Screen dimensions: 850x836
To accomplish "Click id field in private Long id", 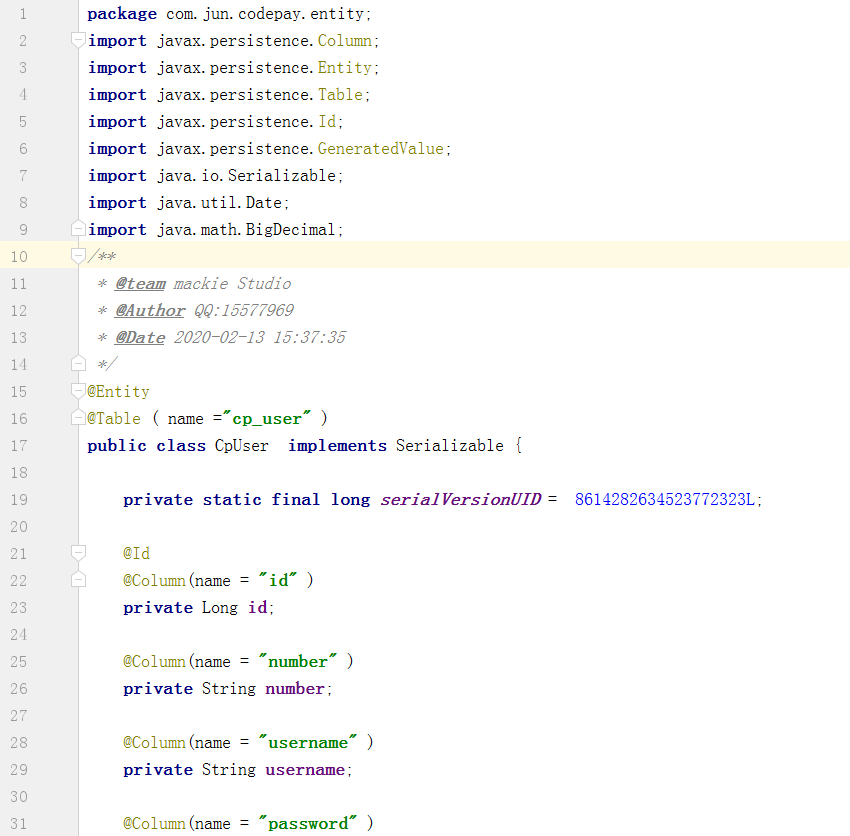I will [257, 607].
